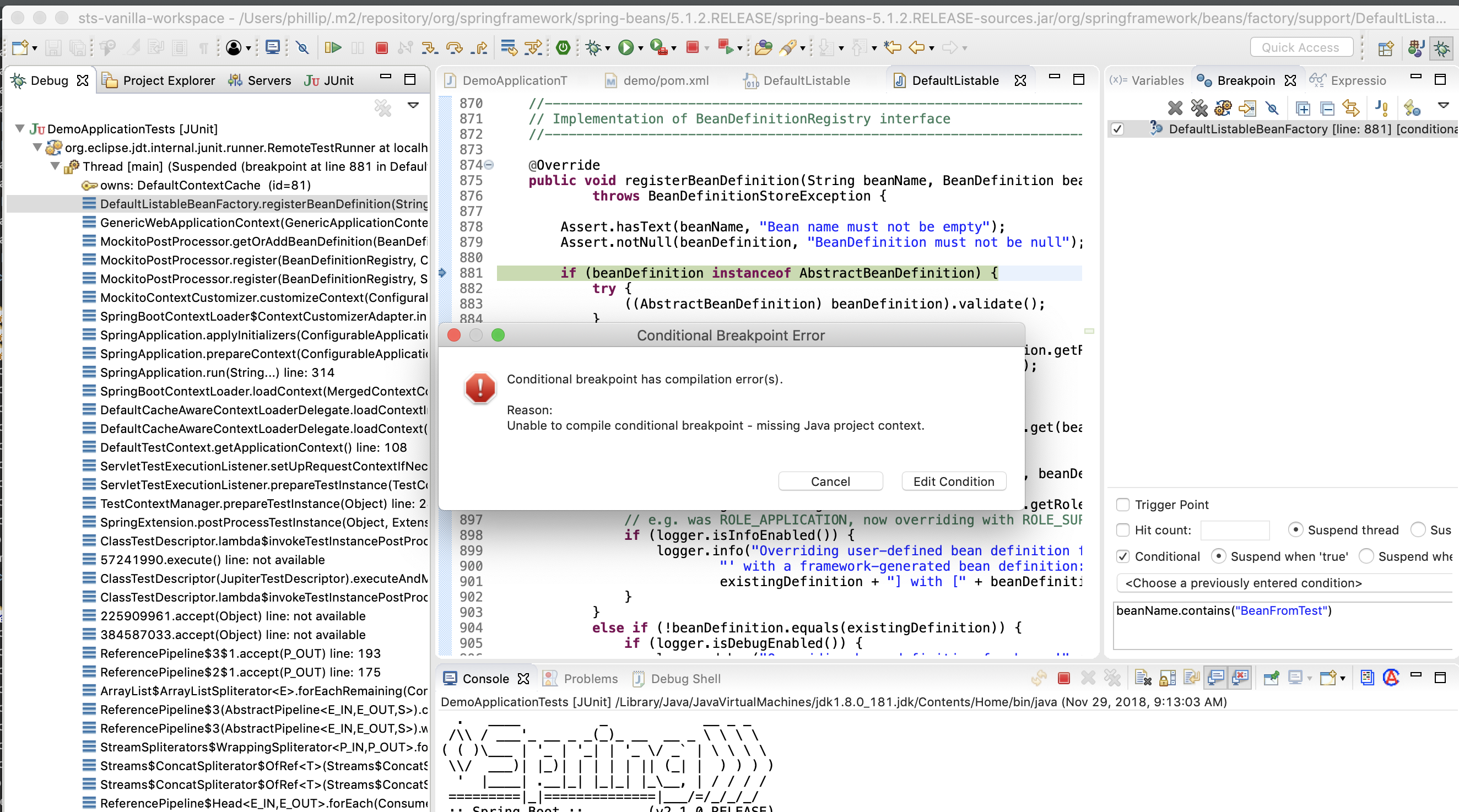1459x812 pixels.
Task: Click the Quick Access search field
Action: click(1301, 47)
